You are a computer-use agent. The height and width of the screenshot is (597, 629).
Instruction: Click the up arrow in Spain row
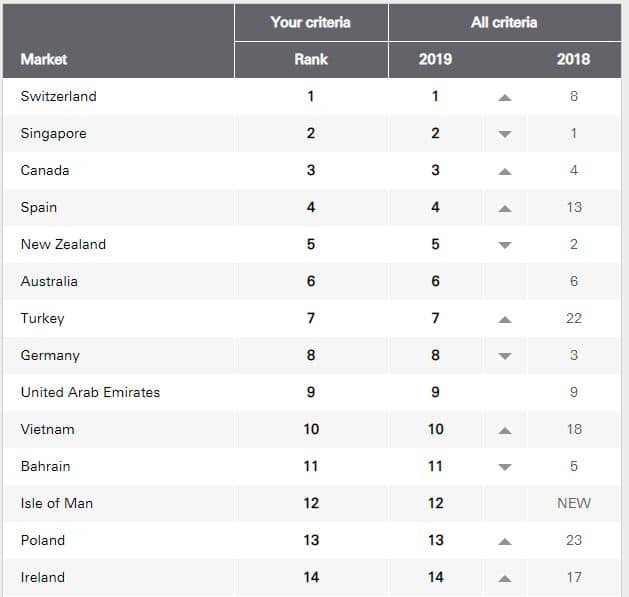pos(505,209)
